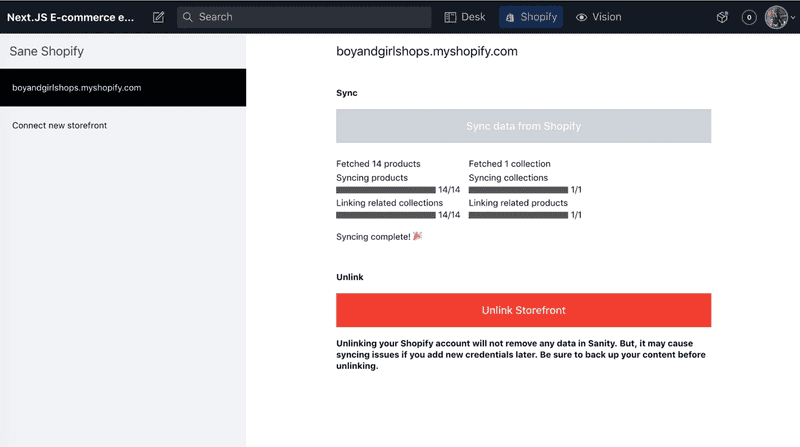Viewport: 800px width, 447px height.
Task: Click the compose new document pencil icon
Action: (159, 17)
